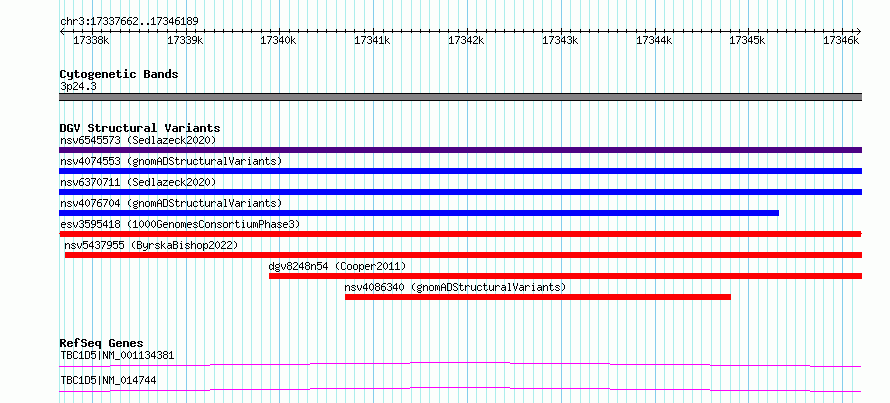Click the esv3595418 1000Genomes red bar
The image size is (890, 403).
pyautogui.click(x=460, y=234)
